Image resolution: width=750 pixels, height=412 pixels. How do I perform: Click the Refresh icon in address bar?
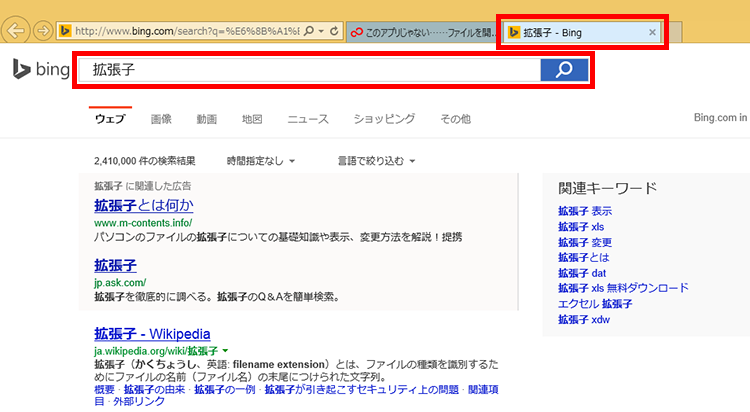pyautogui.click(x=333, y=32)
